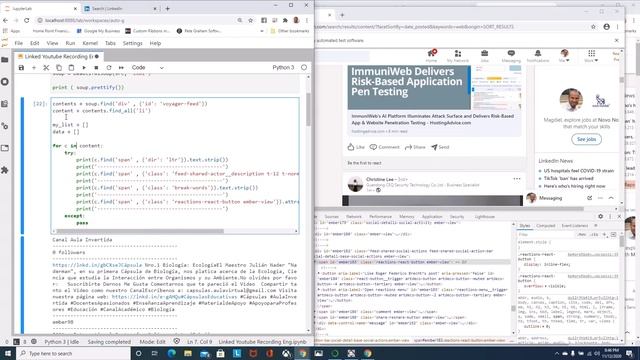Open the file browser folder icon in sidebar
Viewport: 640px width, 360px height.
pyautogui.click(x=5, y=60)
